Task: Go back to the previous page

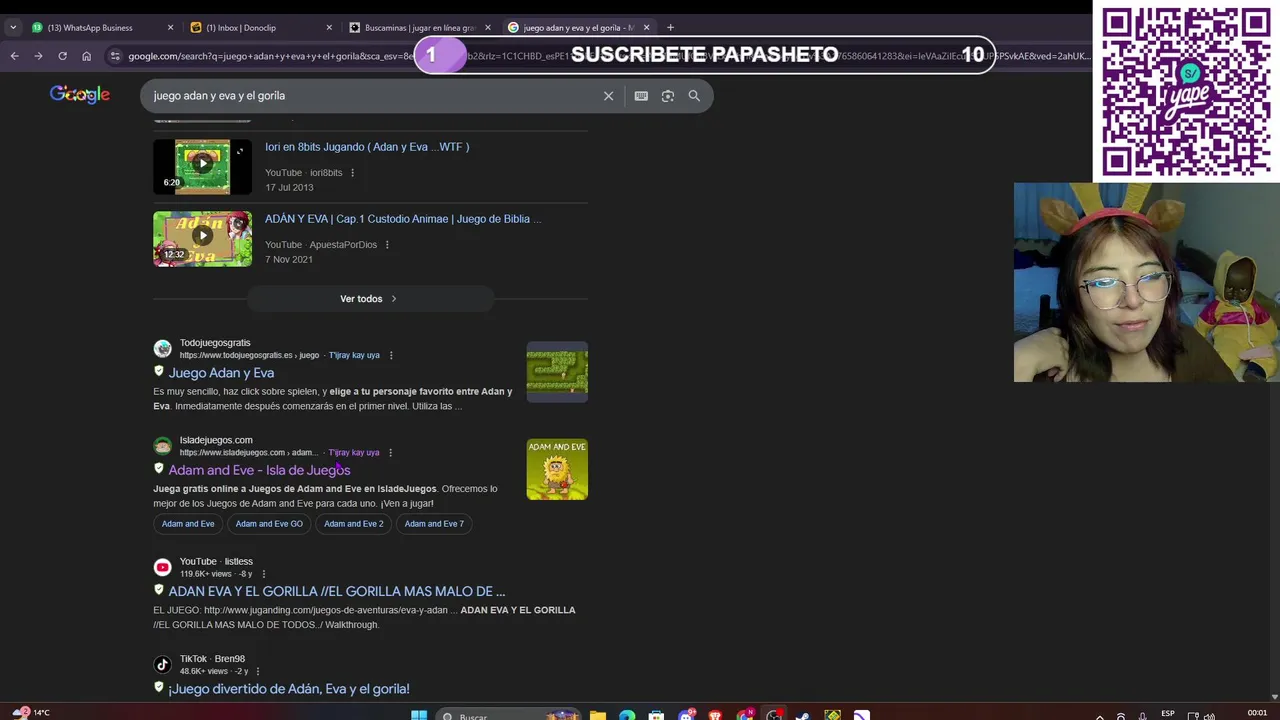Action: click(x=14, y=56)
